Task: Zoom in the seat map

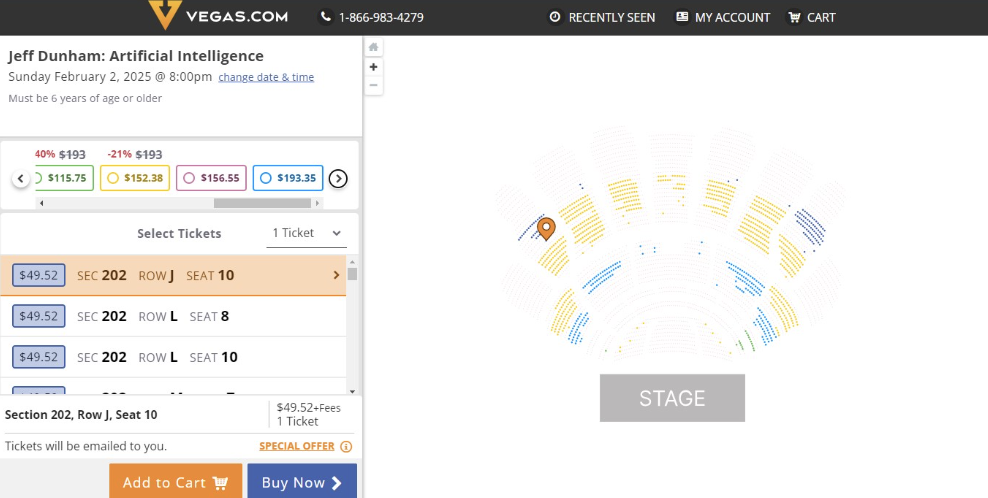Action: point(374,67)
